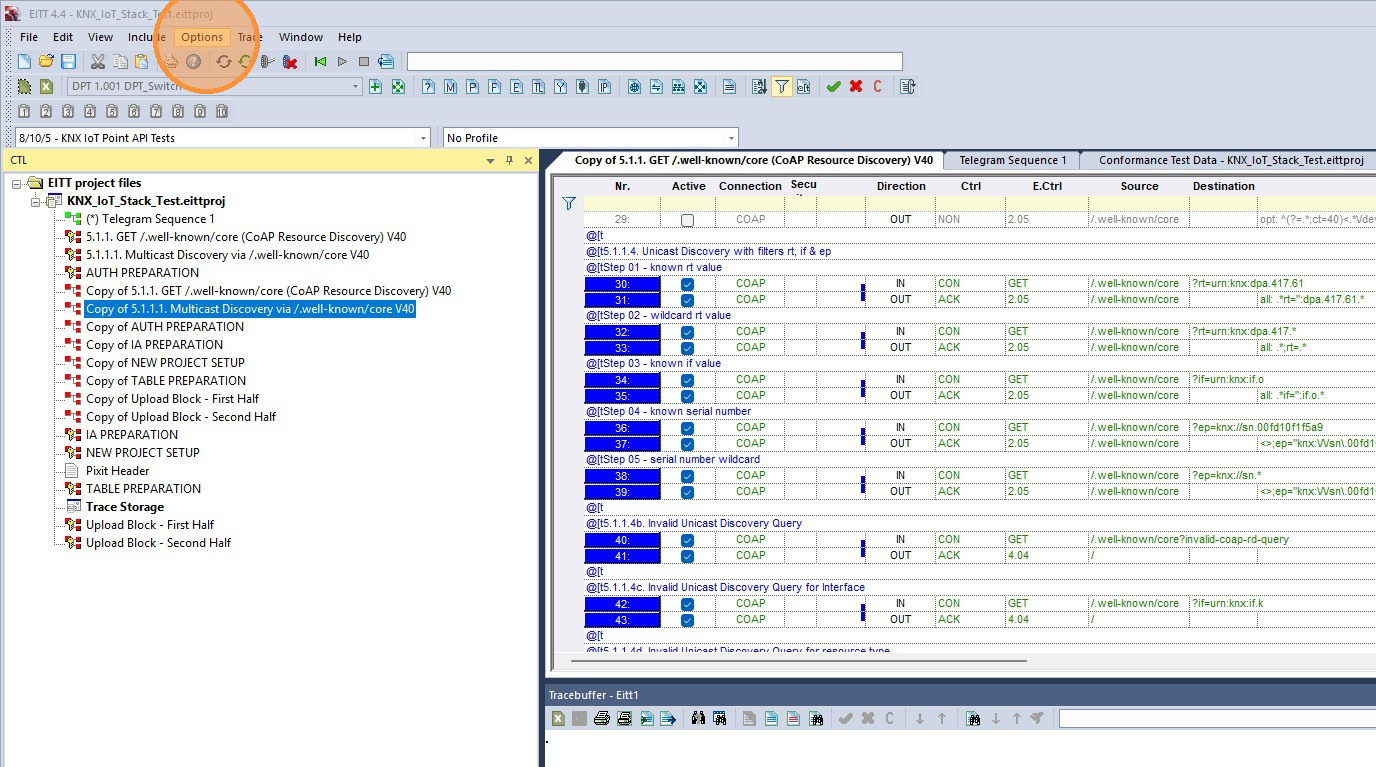Toggle the highlighted filter funnel toolbar icon

coord(781,87)
